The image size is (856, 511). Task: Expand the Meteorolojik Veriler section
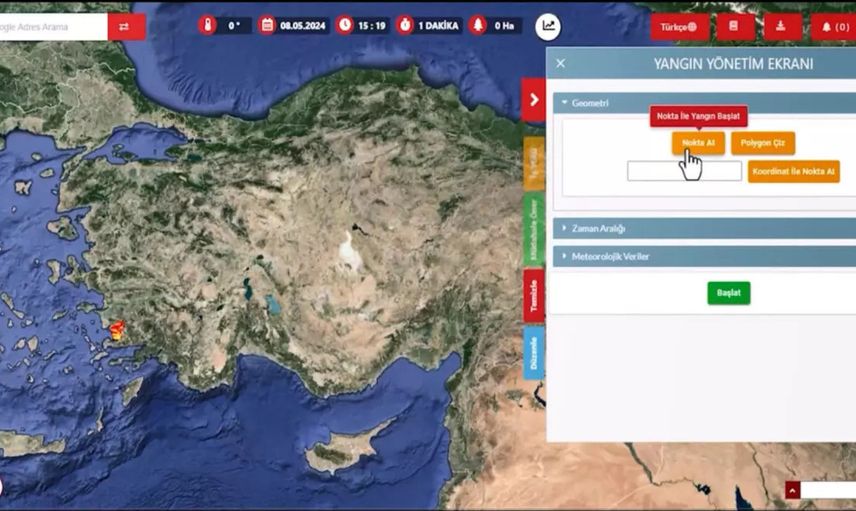pyautogui.click(x=704, y=256)
